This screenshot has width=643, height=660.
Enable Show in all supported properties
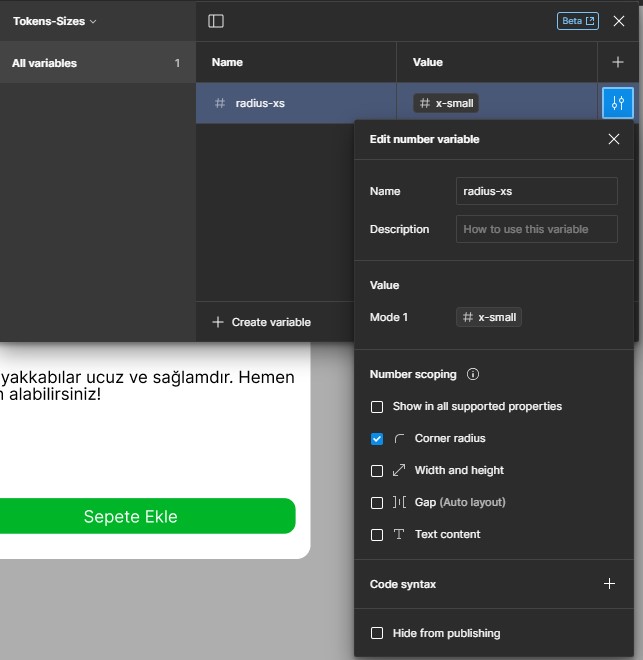click(x=377, y=407)
